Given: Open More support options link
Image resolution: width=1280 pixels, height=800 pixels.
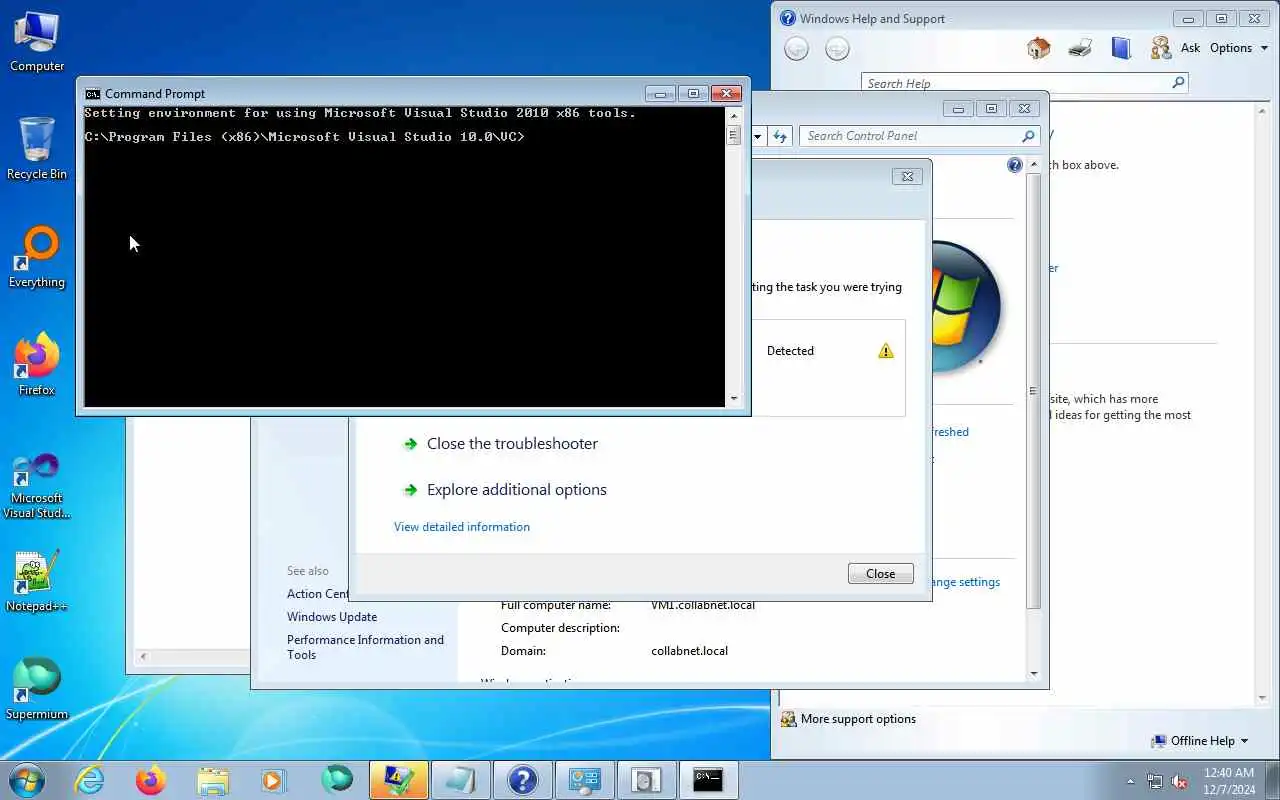Looking at the screenshot, I should [x=858, y=719].
